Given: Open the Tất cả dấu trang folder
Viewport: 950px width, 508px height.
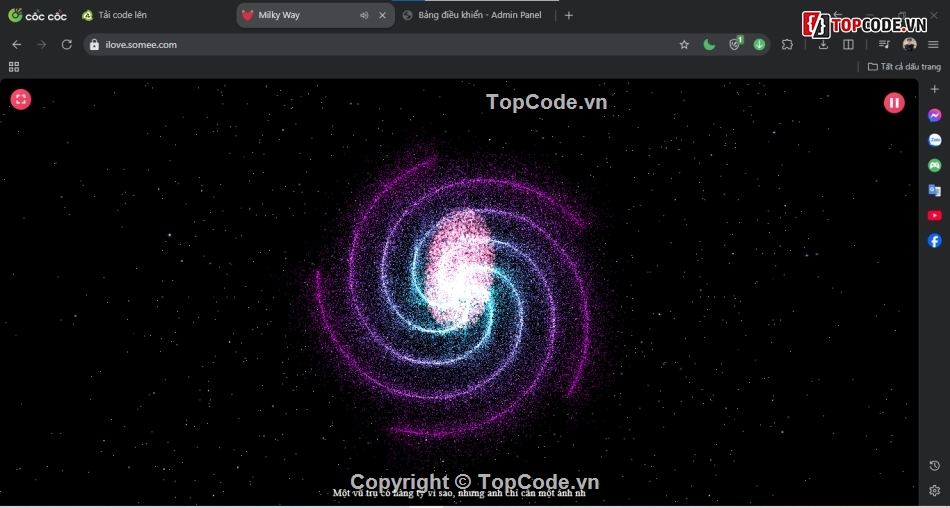Looking at the screenshot, I should 904,67.
